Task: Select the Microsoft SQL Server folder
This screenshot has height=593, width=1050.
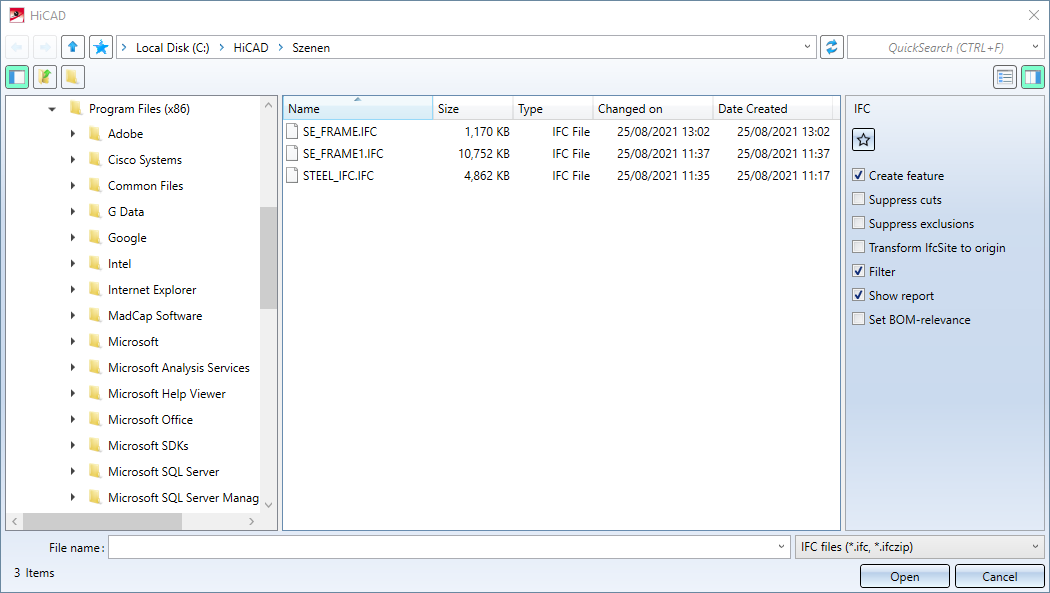Action: (x=163, y=472)
